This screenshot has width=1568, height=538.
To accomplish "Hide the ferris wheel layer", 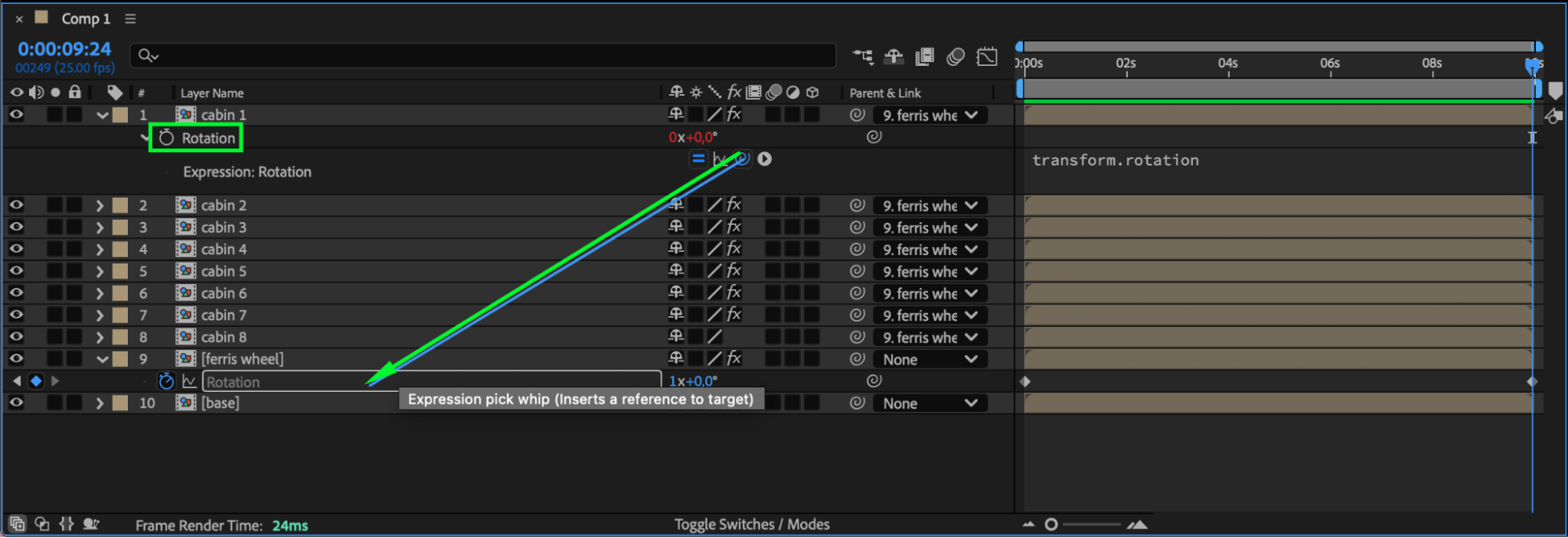I will 16,358.
